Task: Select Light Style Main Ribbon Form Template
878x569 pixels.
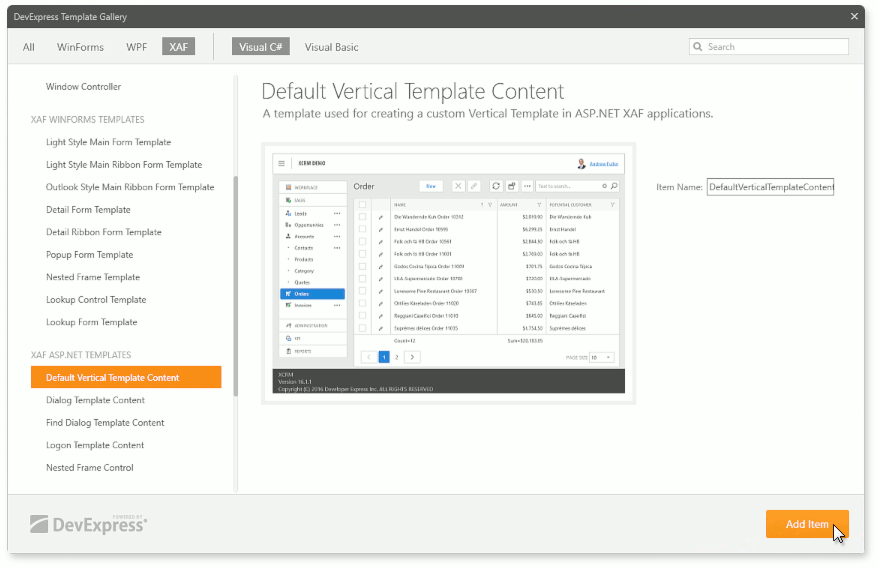Action: [124, 165]
